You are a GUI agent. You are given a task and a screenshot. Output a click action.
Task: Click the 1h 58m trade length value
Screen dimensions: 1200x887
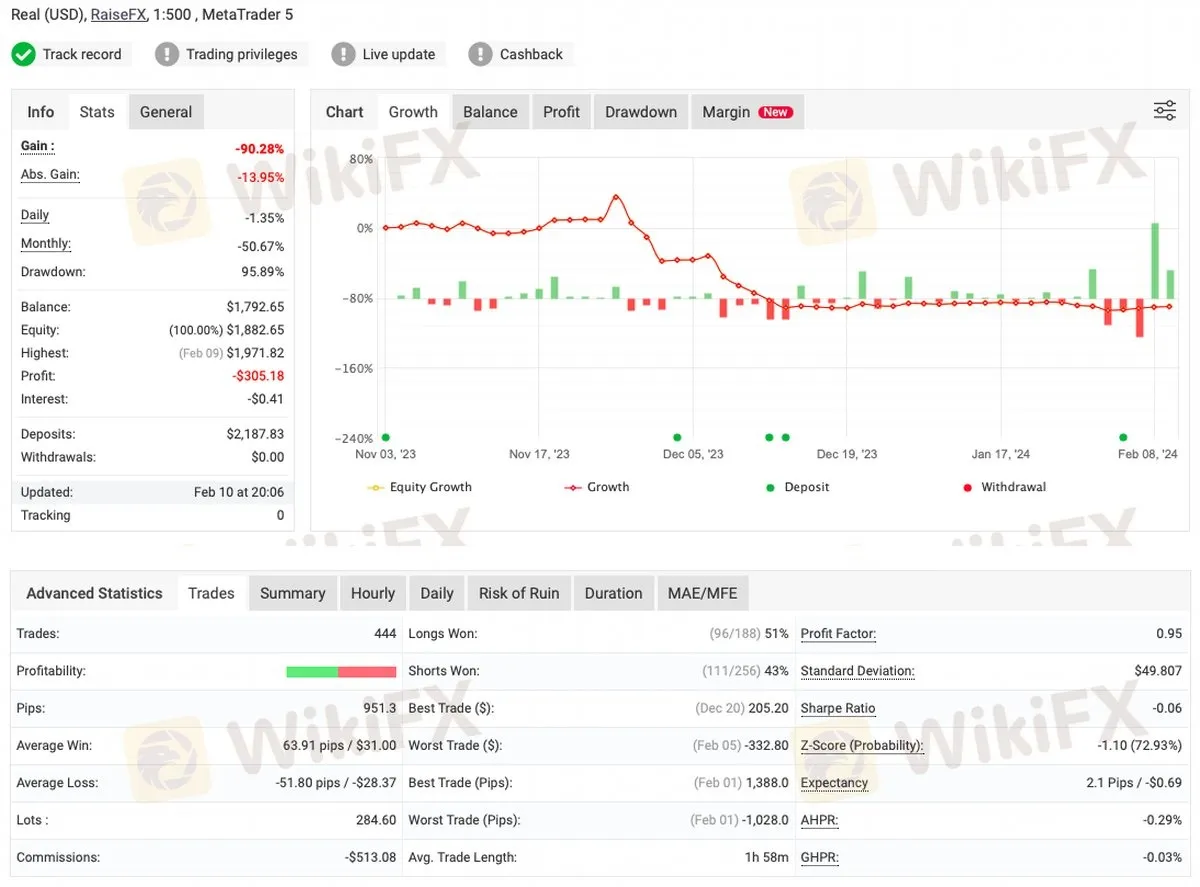click(x=765, y=857)
